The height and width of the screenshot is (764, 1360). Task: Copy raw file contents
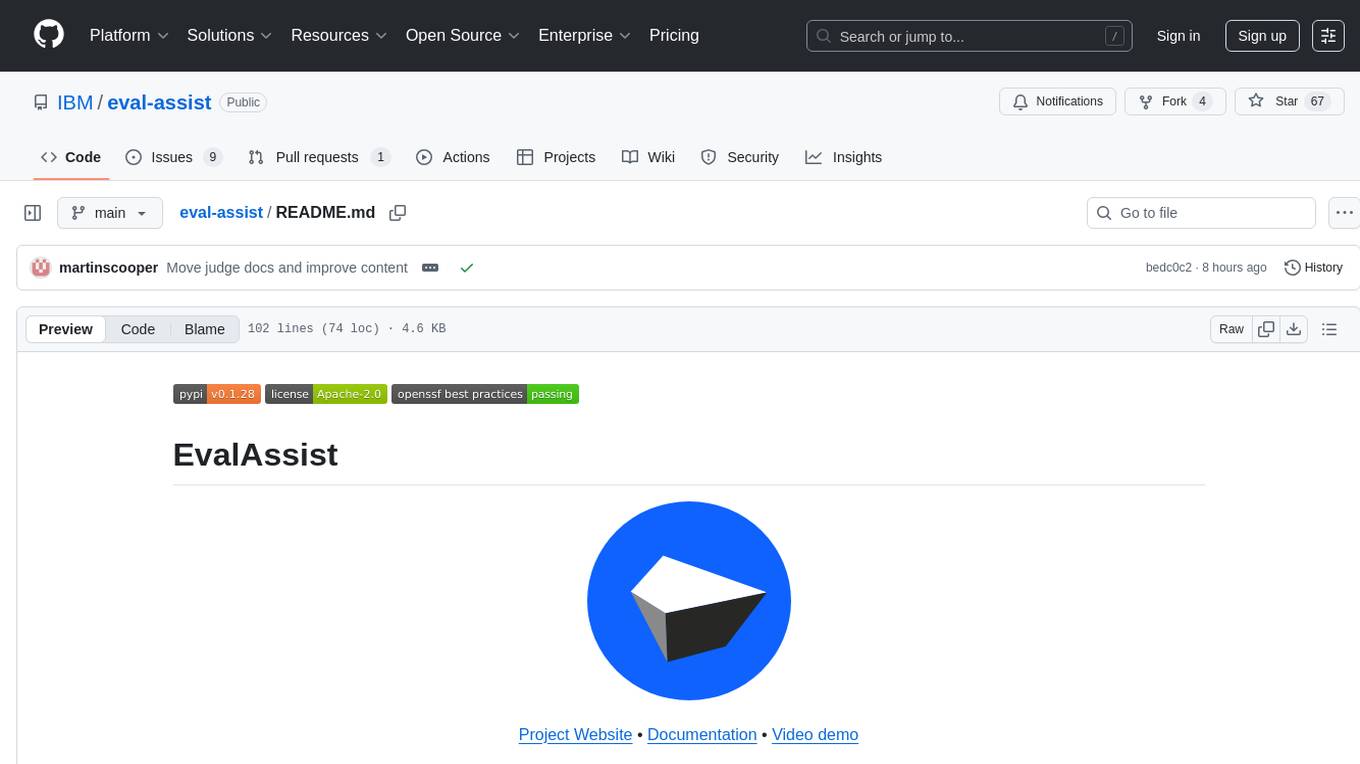[x=1266, y=329]
